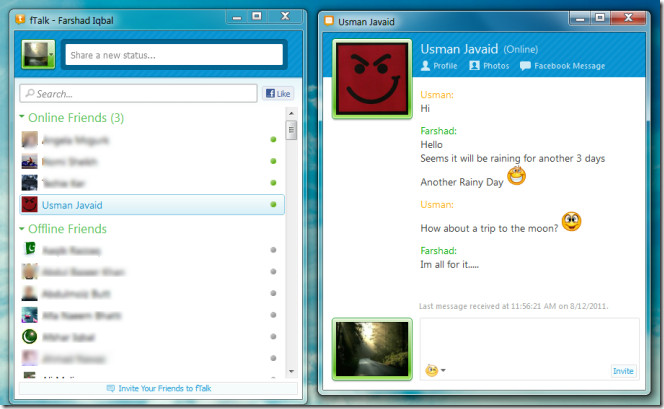Click the Invite button in chat window
This screenshot has width=664, height=409.
623,371
